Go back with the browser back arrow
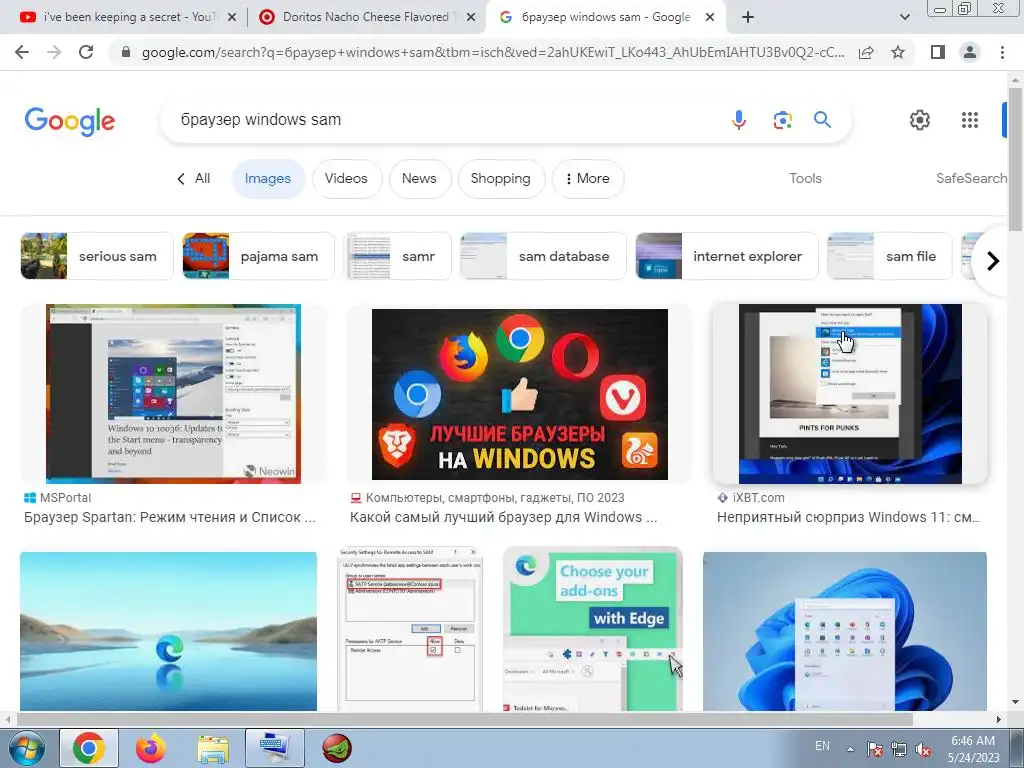This screenshot has width=1024, height=768. point(22,52)
